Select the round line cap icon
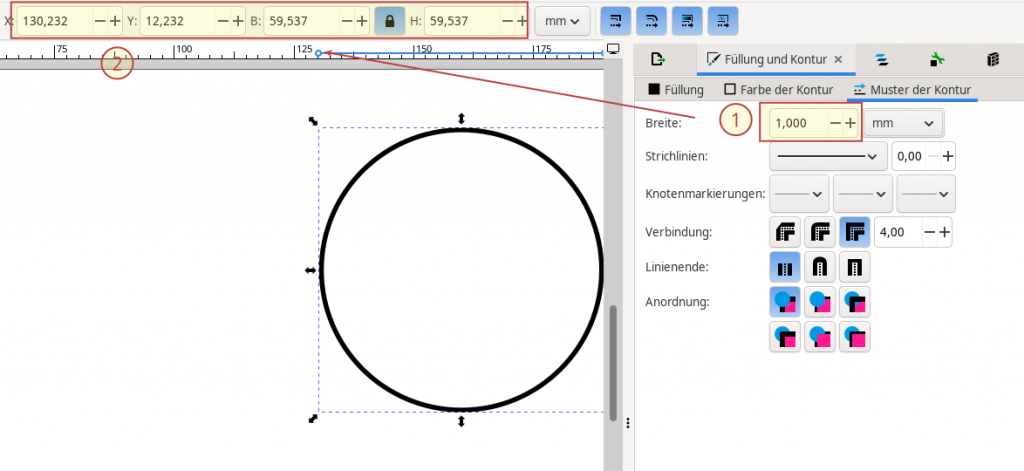This screenshot has height=471, width=1024. pos(820,267)
